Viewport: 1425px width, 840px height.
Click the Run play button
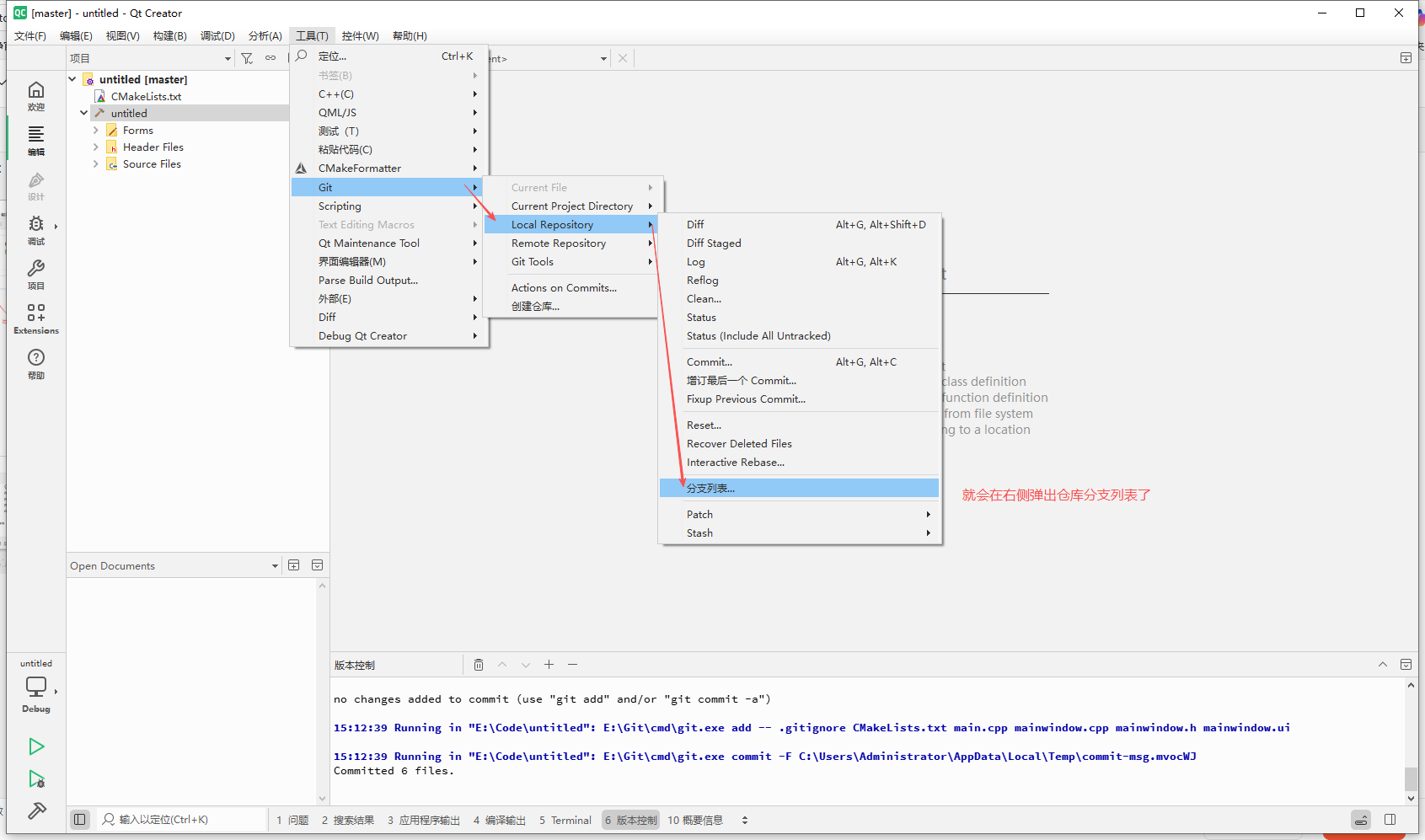click(36, 746)
